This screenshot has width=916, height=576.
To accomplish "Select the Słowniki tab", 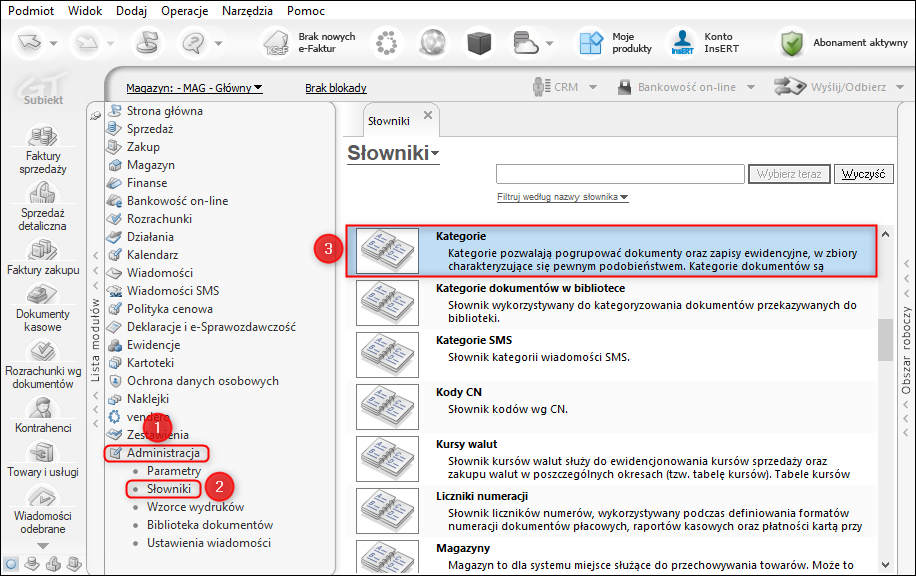I will [389, 121].
